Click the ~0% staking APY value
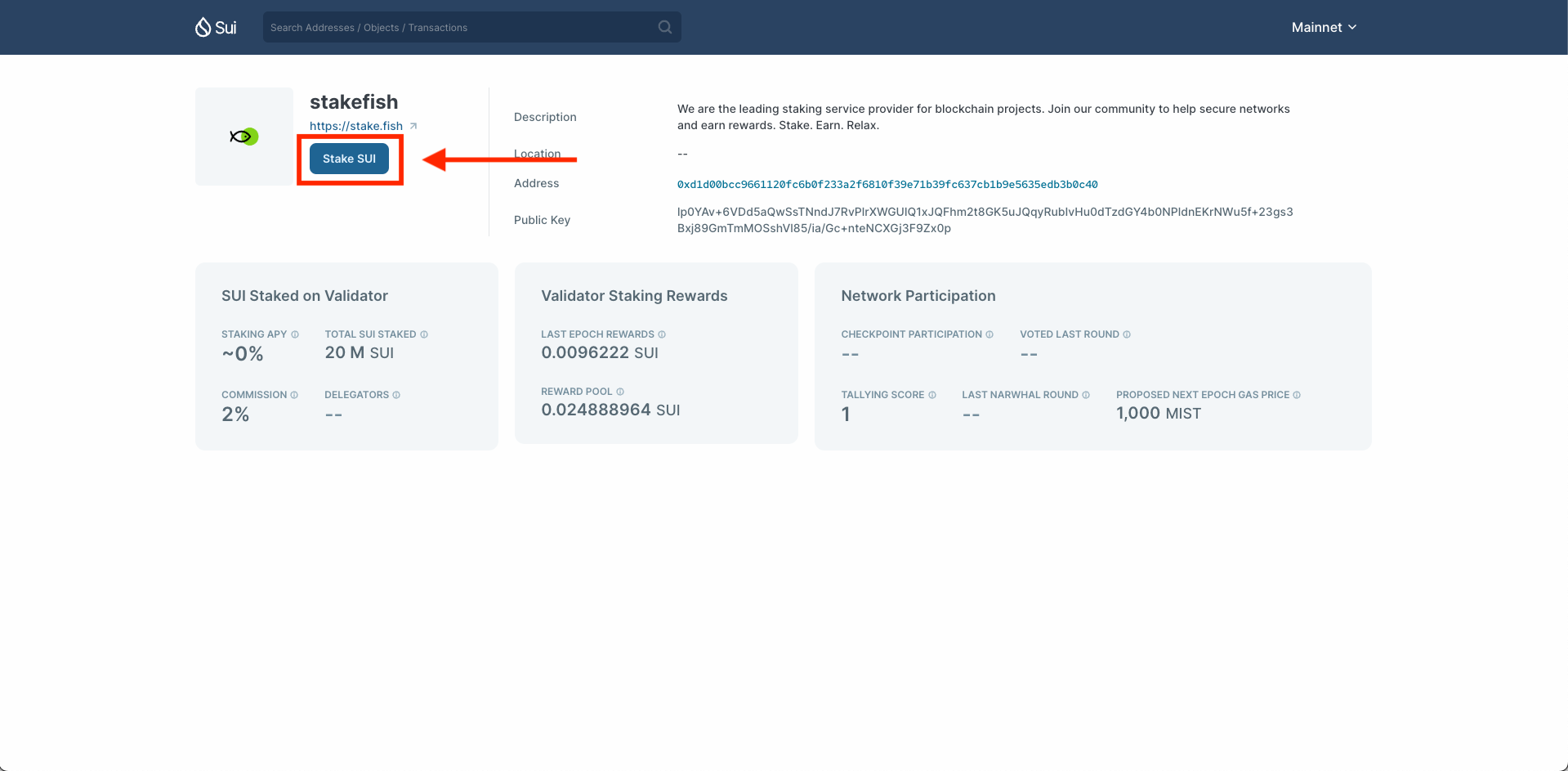Screen dimensions: 1568x771 pyautogui.click(x=243, y=354)
